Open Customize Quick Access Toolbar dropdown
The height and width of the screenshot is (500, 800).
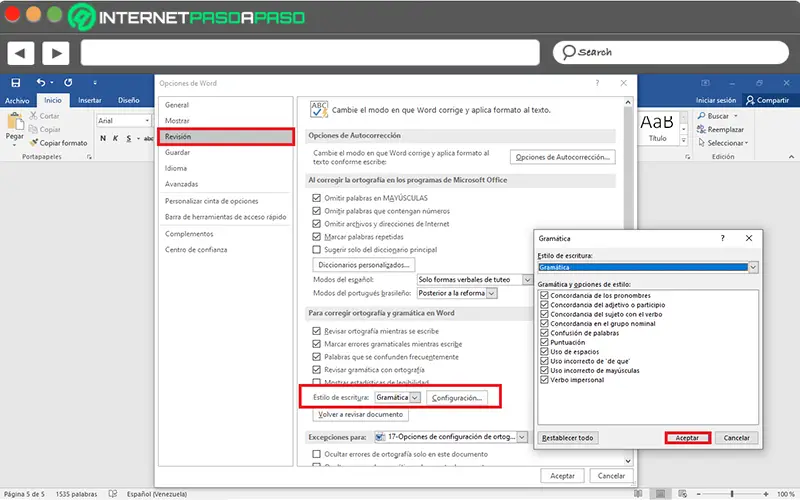click(x=95, y=83)
